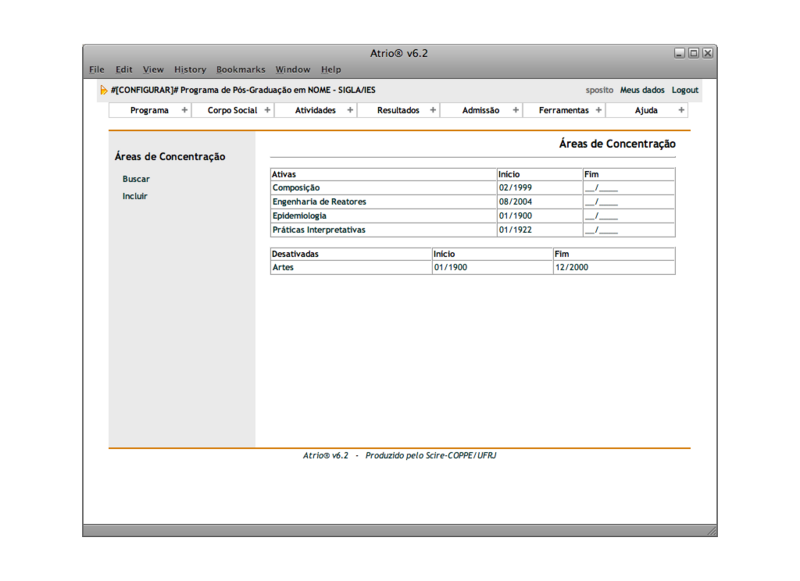The width and height of the screenshot is (800, 581).
Task: Expand the plus beside Corpo Social
Action: (x=268, y=110)
